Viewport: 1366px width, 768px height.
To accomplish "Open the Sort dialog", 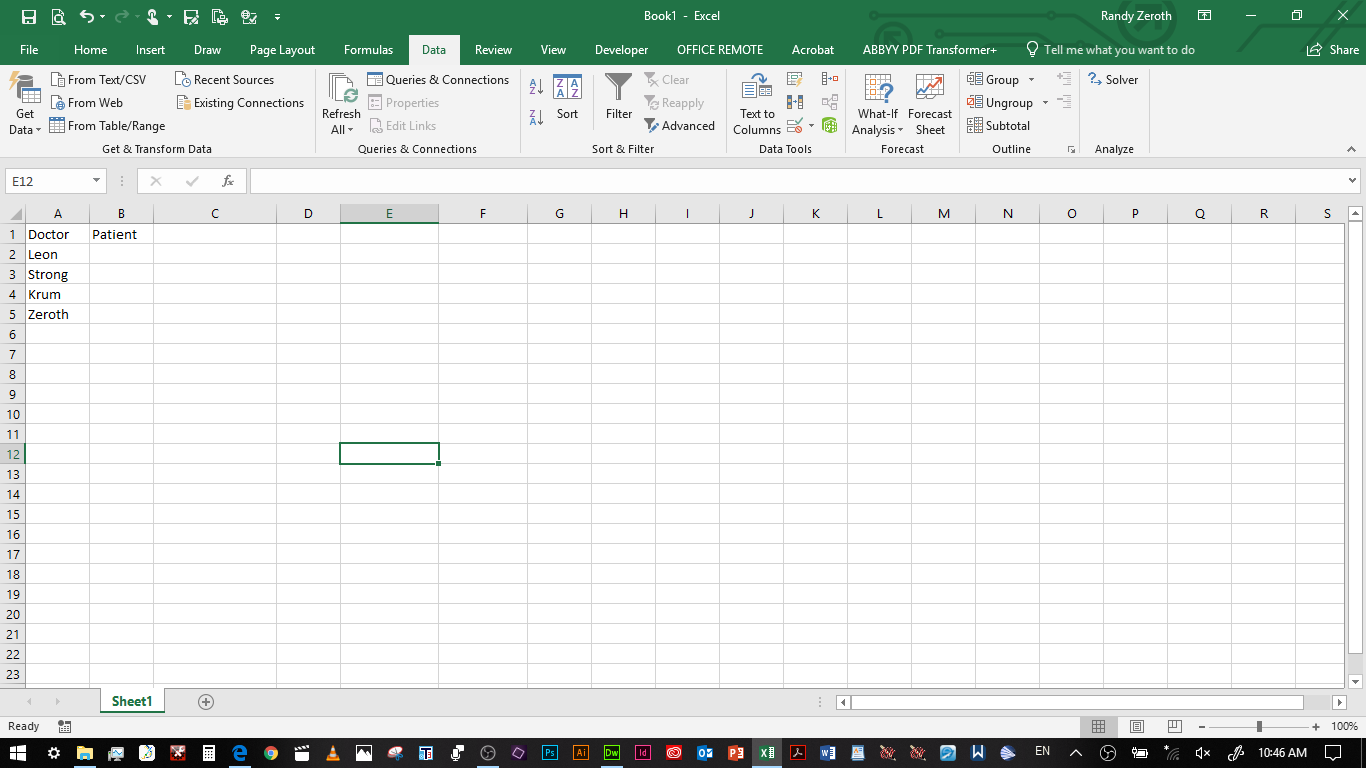I will click(567, 98).
